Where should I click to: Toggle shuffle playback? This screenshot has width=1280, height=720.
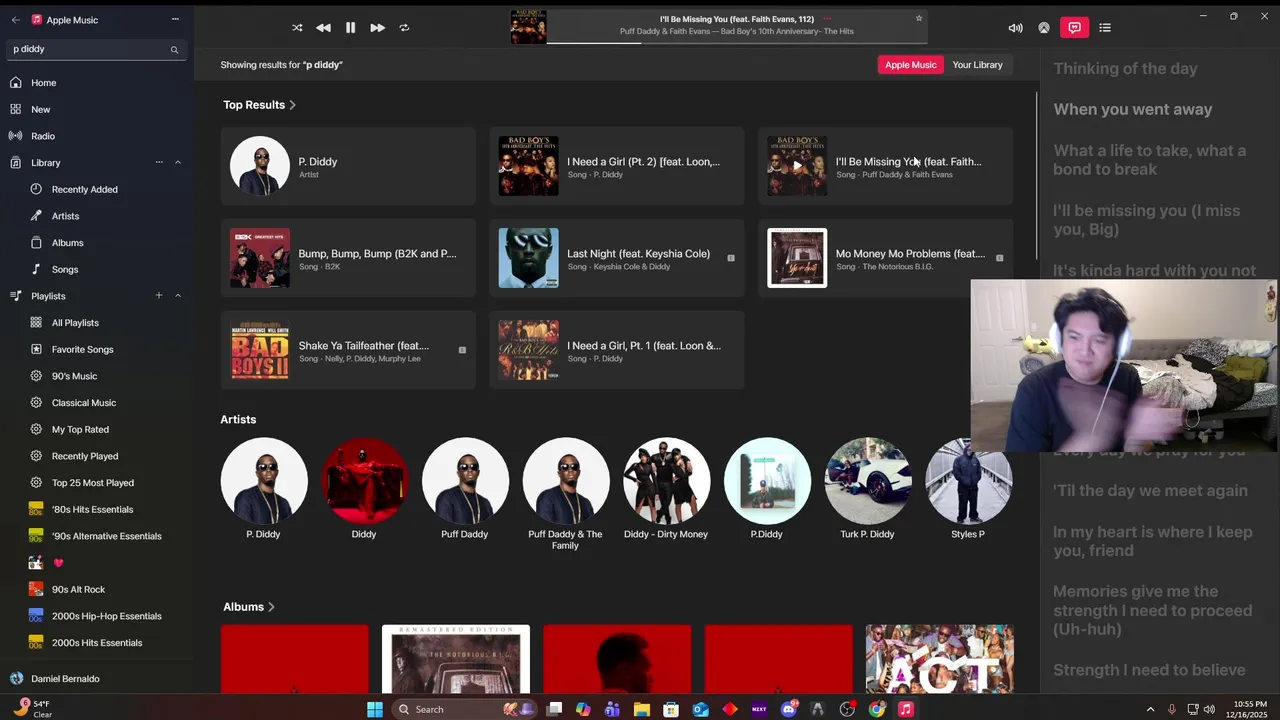tap(297, 28)
